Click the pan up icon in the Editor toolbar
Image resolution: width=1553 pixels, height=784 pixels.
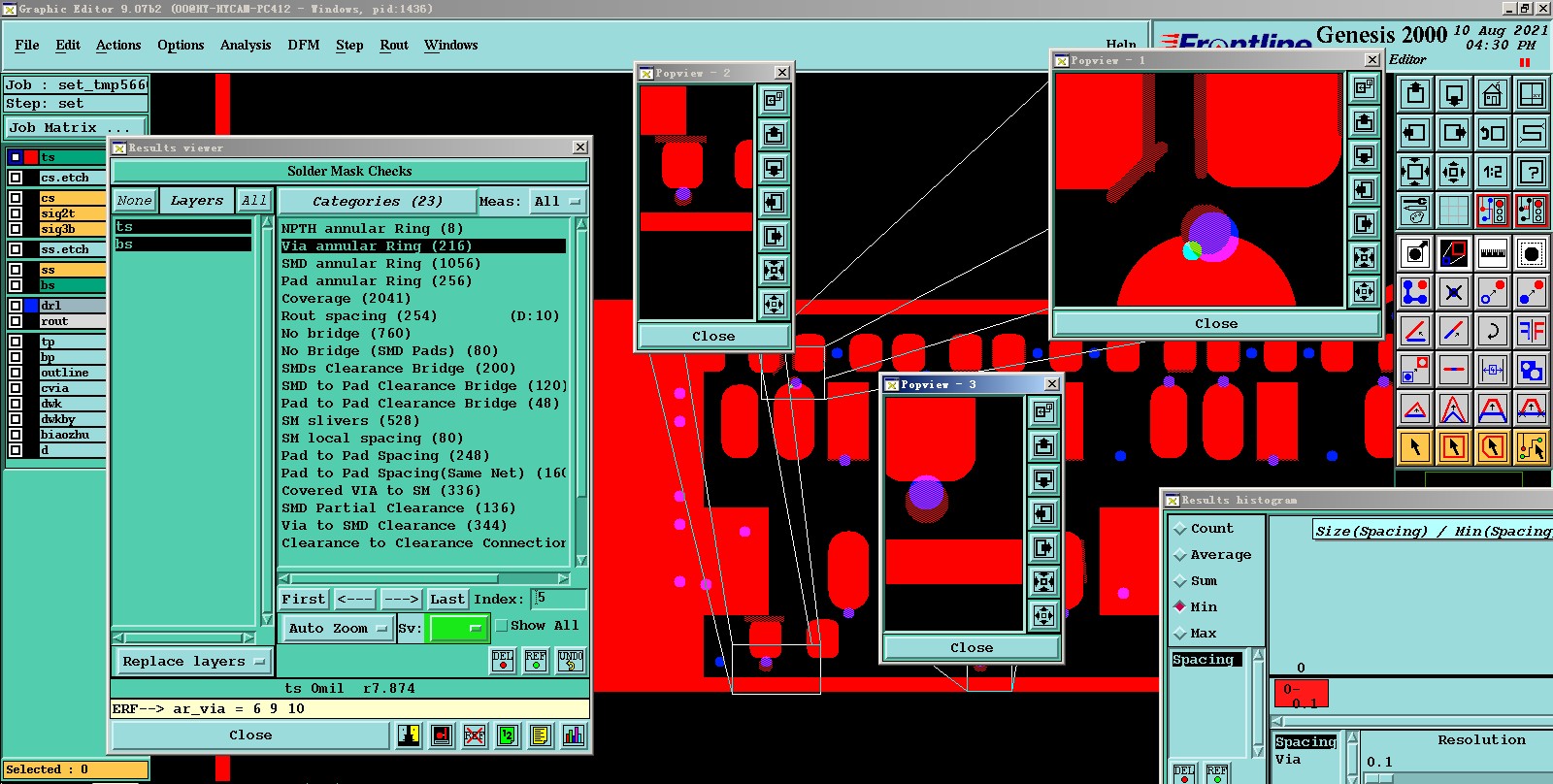[1415, 94]
